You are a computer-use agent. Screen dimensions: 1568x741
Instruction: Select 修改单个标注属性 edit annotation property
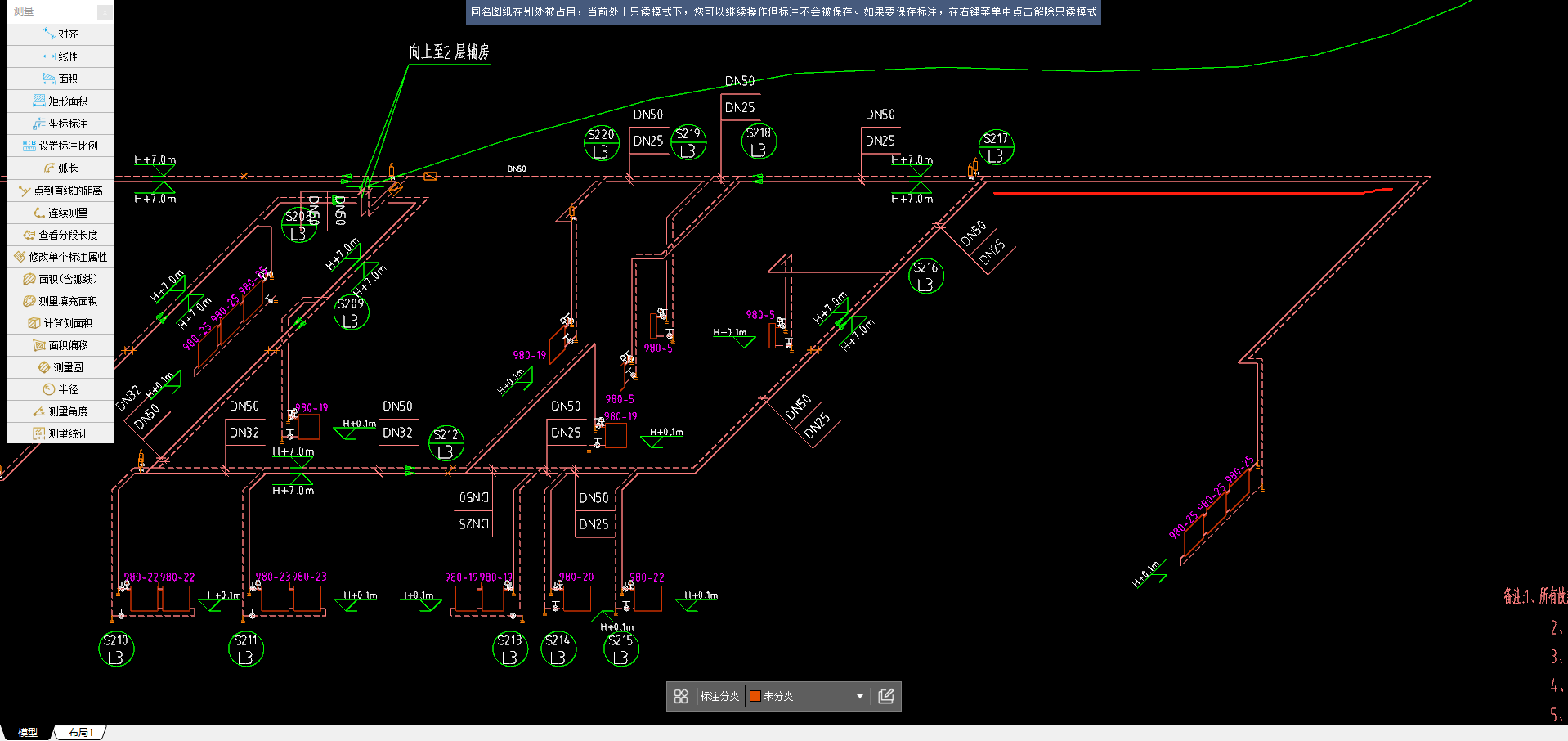(60, 257)
